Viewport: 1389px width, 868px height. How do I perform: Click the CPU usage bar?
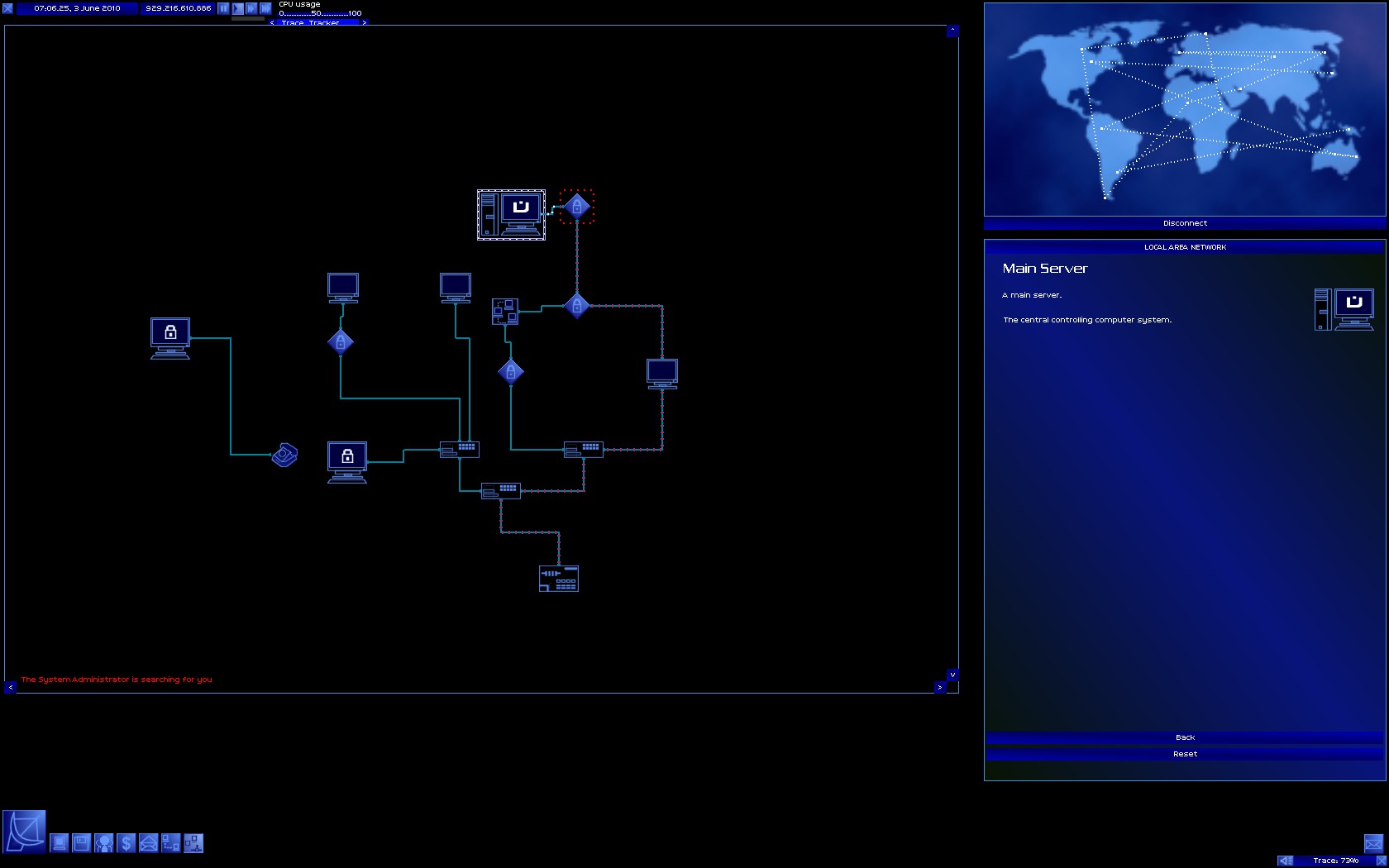pyautogui.click(x=320, y=13)
